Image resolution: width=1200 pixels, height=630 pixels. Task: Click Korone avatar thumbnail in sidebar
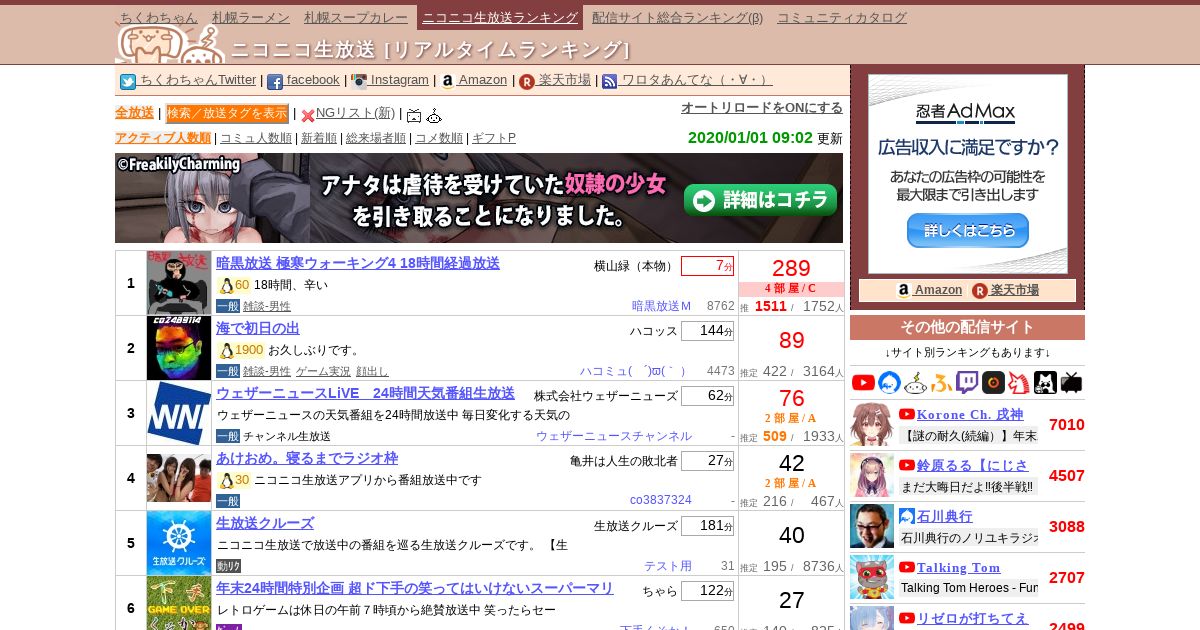coord(872,424)
